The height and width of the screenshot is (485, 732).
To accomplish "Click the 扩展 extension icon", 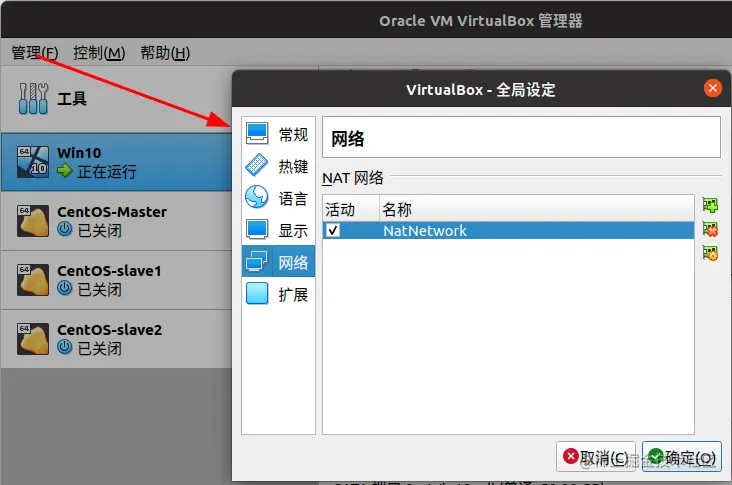I will coord(257,293).
